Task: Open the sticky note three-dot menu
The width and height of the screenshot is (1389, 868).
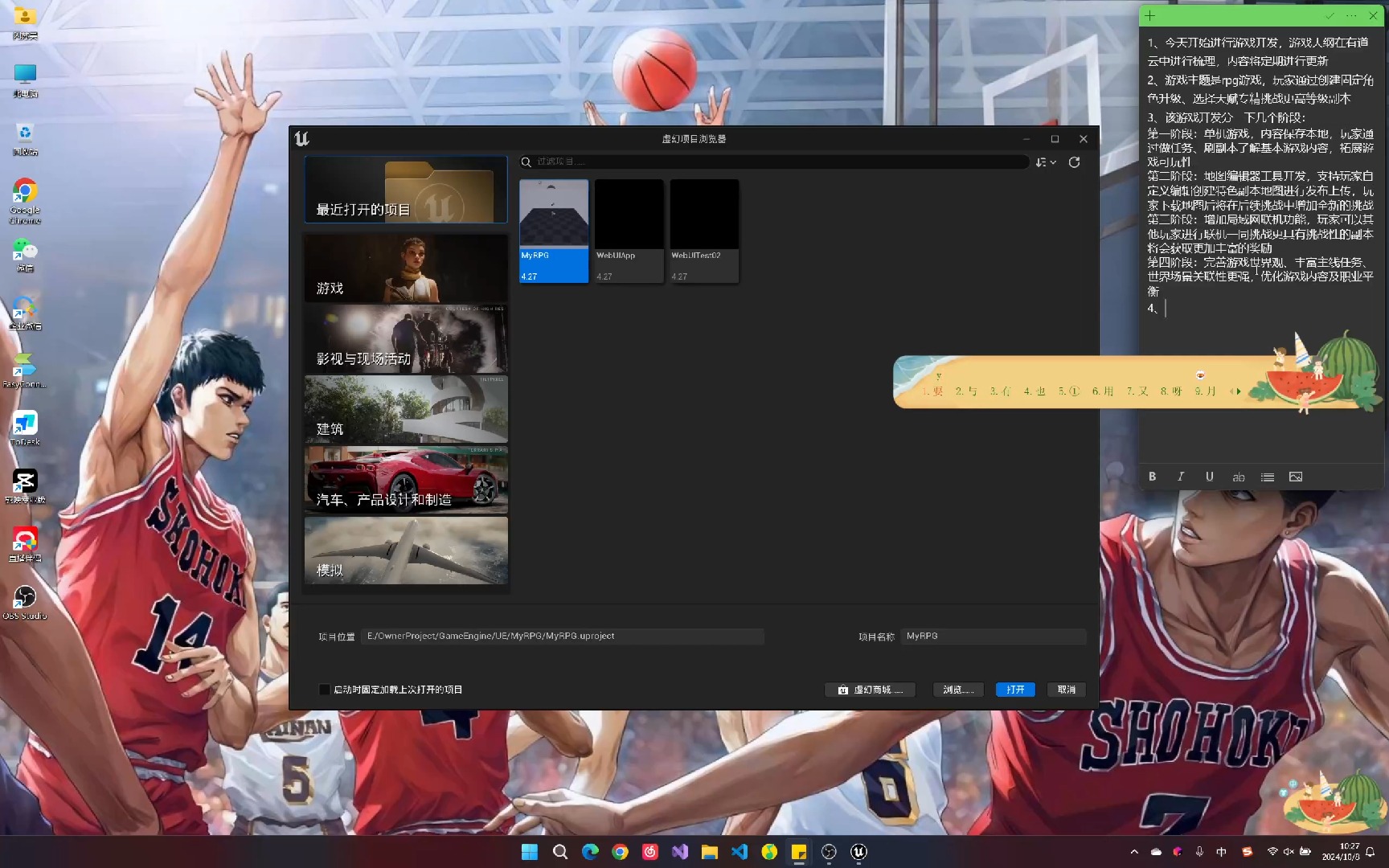Action: point(1351,15)
